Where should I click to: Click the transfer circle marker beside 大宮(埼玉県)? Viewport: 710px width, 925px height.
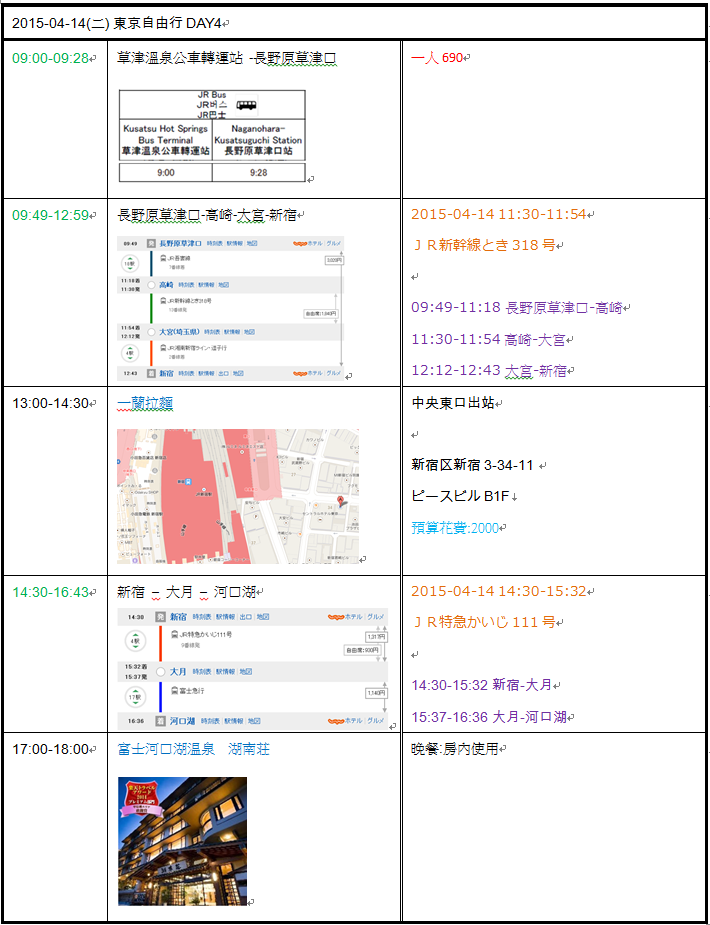[x=151, y=332]
